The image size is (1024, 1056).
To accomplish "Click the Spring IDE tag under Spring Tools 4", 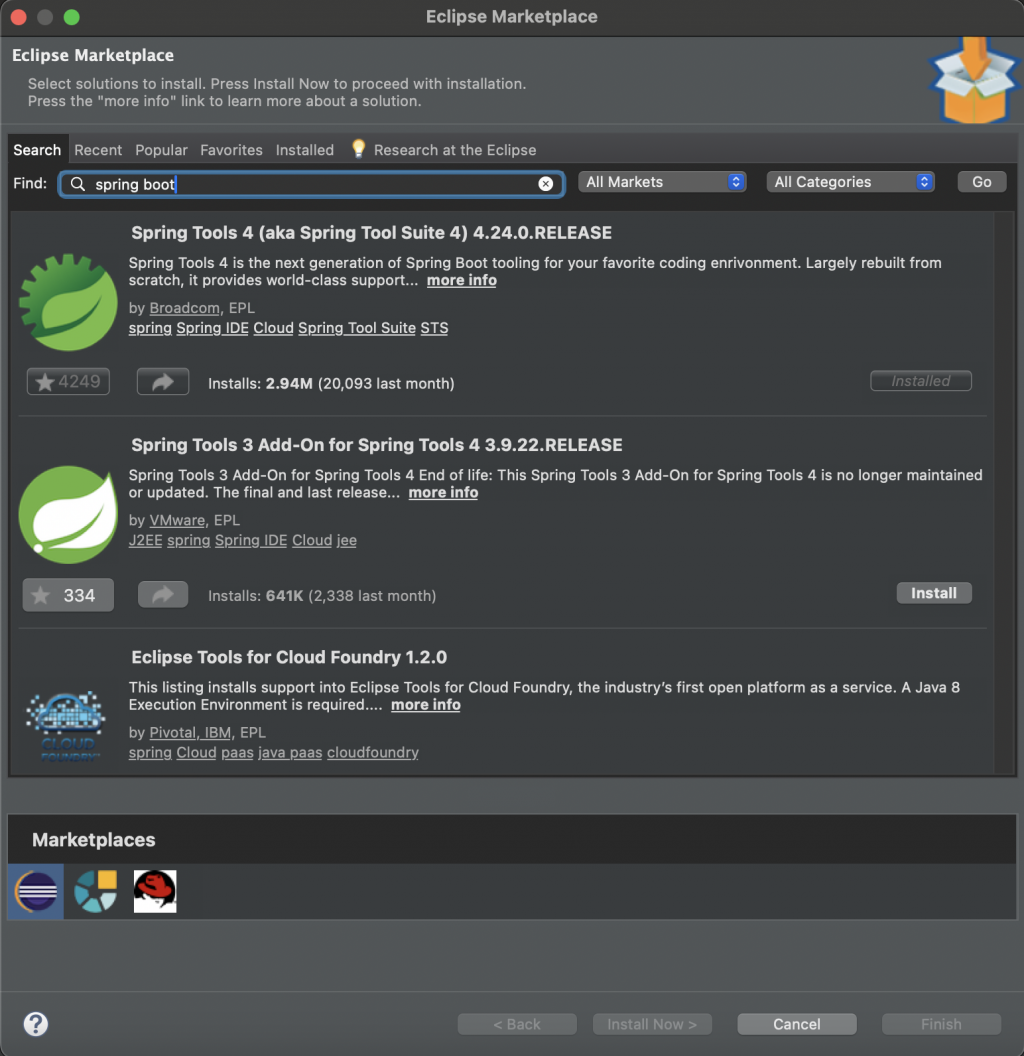I will click(212, 328).
